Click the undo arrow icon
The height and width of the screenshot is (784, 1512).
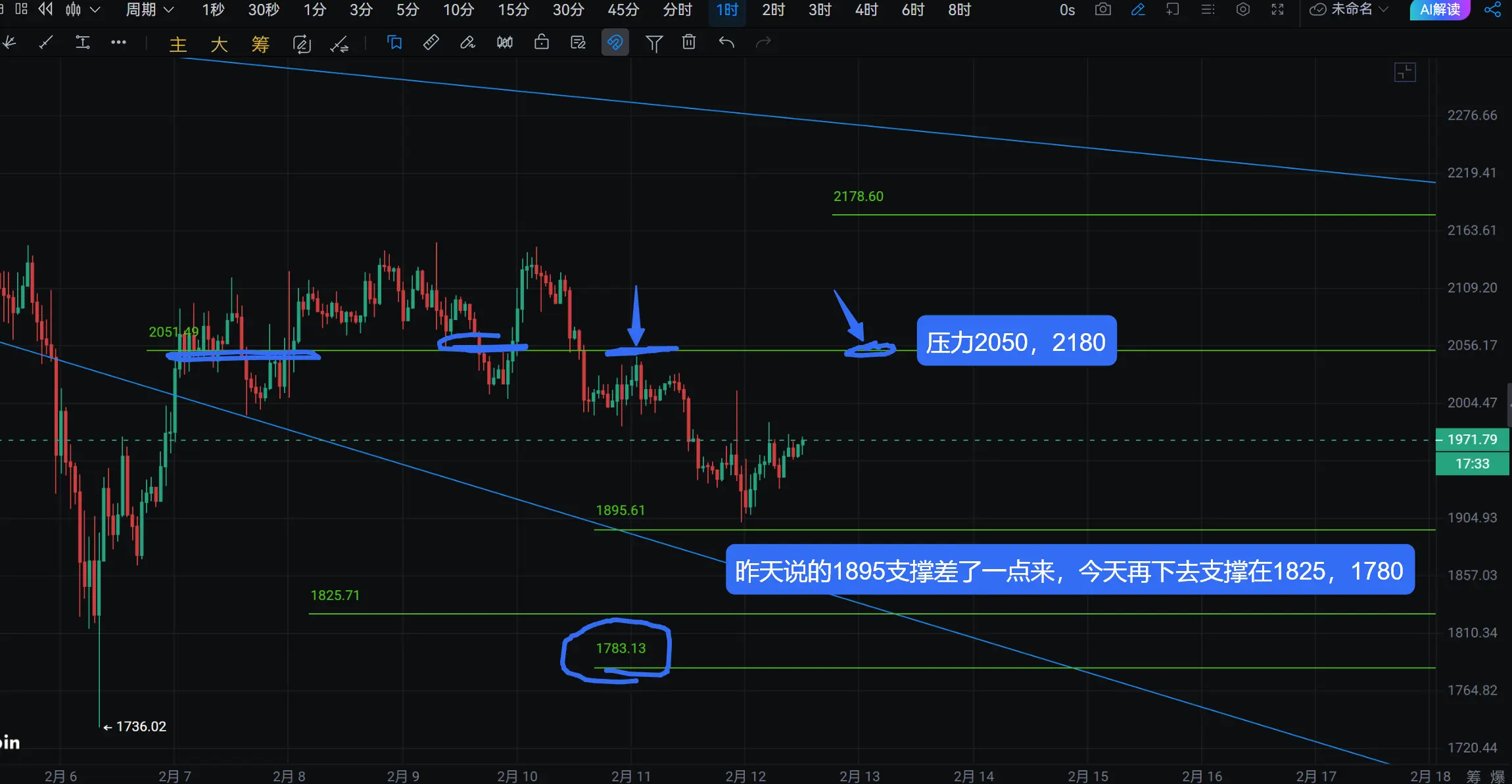[726, 43]
